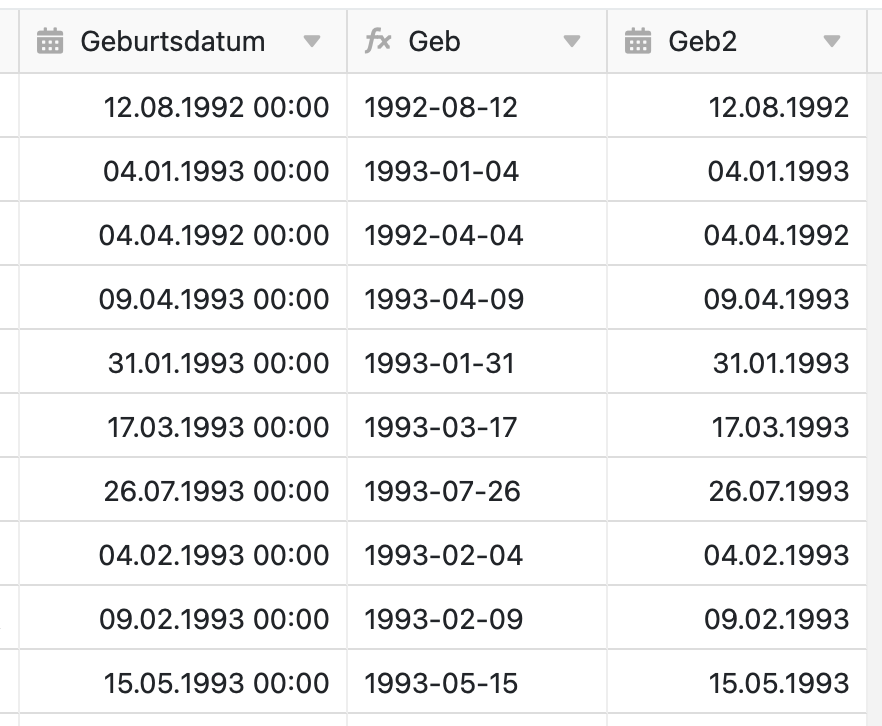
Task: Select the Geb2 column header label
Action: pyautogui.click(x=701, y=41)
